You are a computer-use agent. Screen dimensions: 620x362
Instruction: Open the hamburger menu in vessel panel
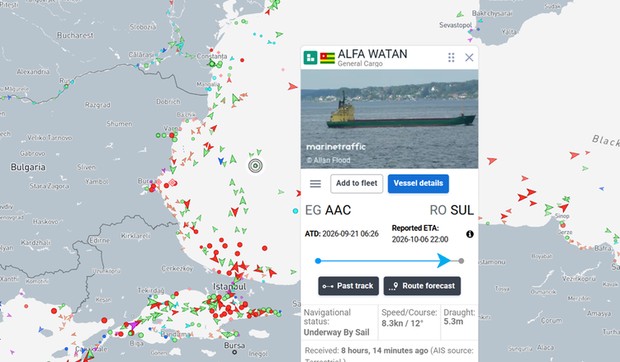coord(315,184)
